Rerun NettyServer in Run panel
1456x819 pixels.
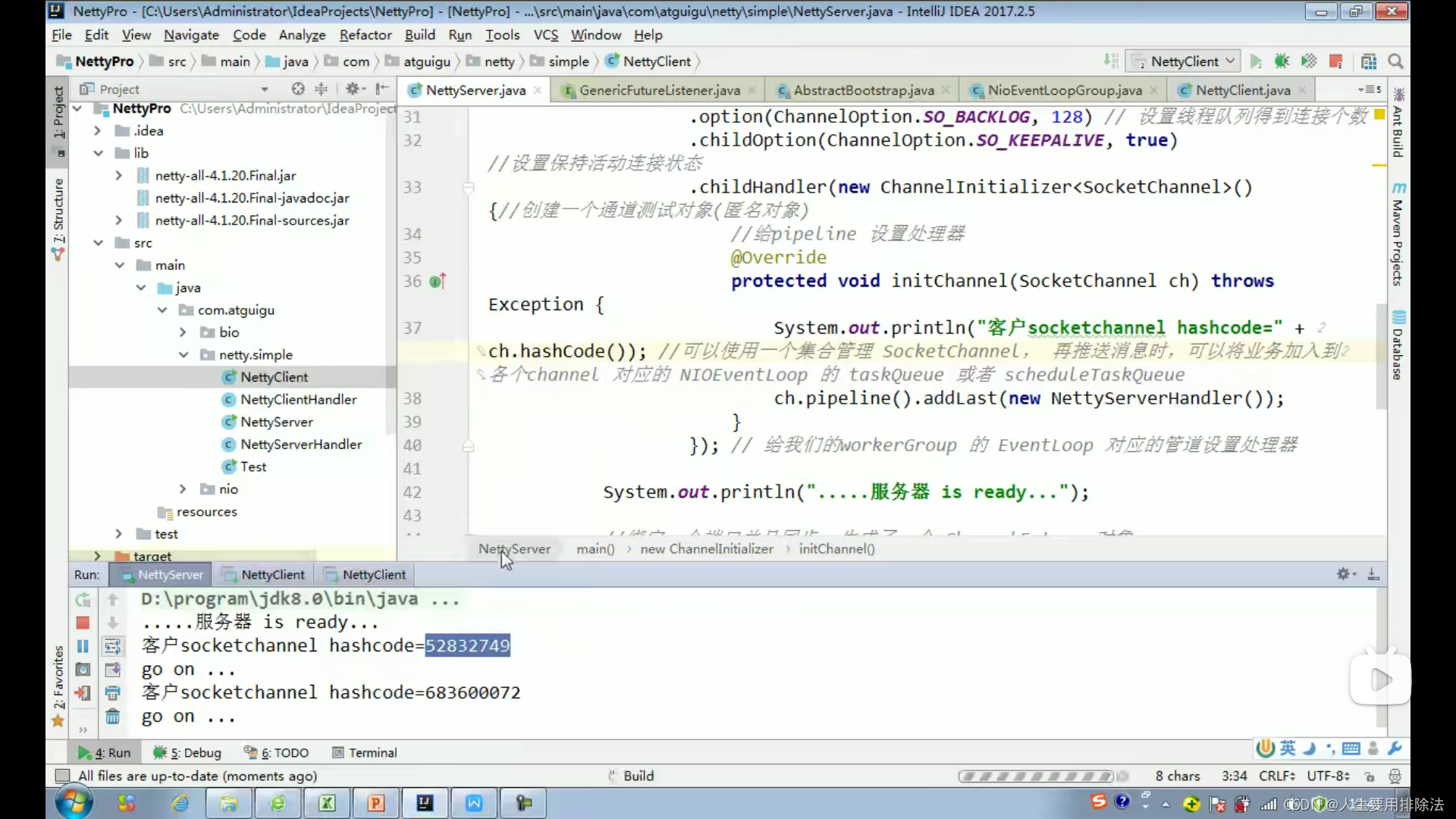pyautogui.click(x=83, y=600)
